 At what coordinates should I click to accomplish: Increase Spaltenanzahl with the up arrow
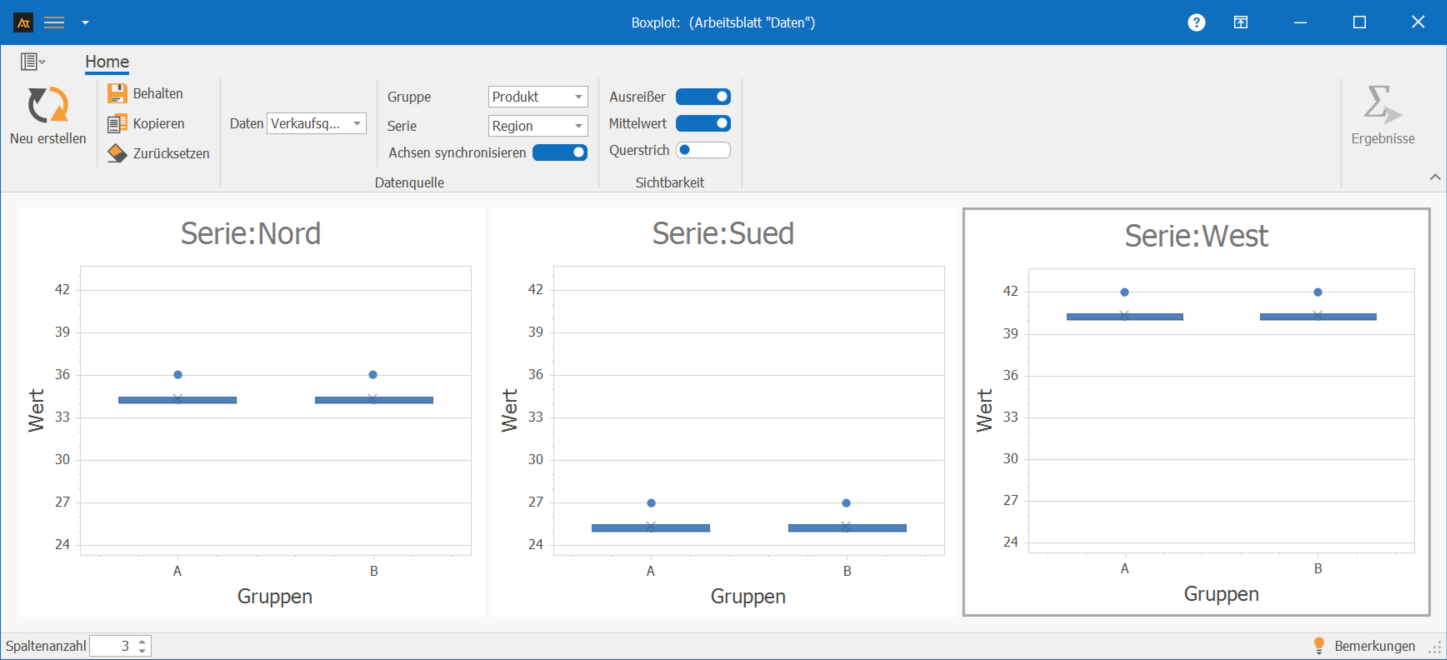(143, 642)
